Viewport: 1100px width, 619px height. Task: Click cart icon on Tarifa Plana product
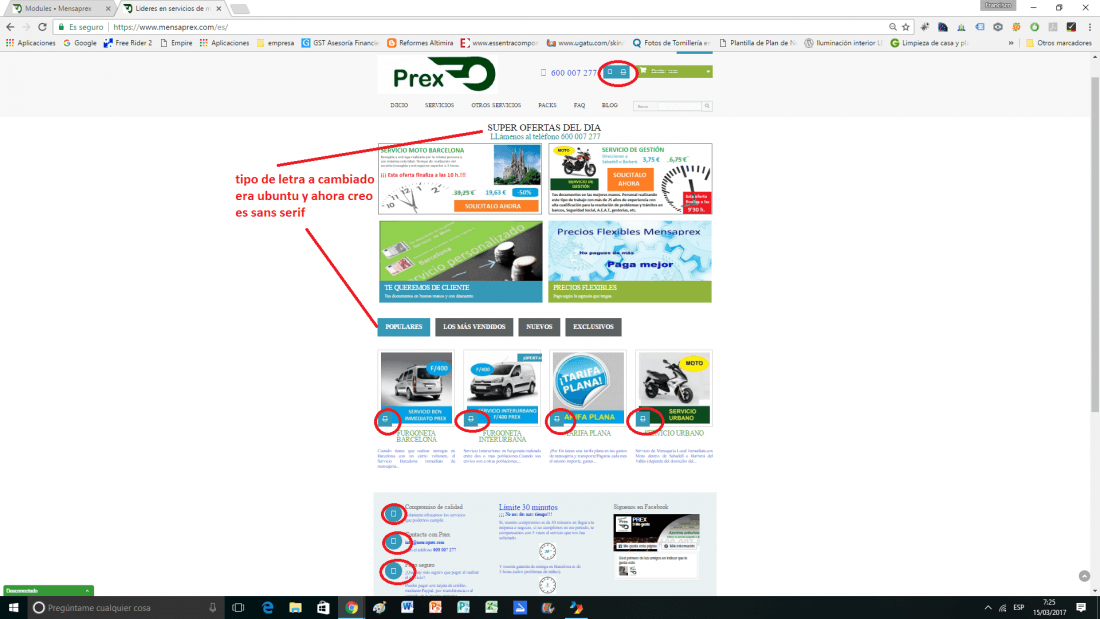pos(557,419)
